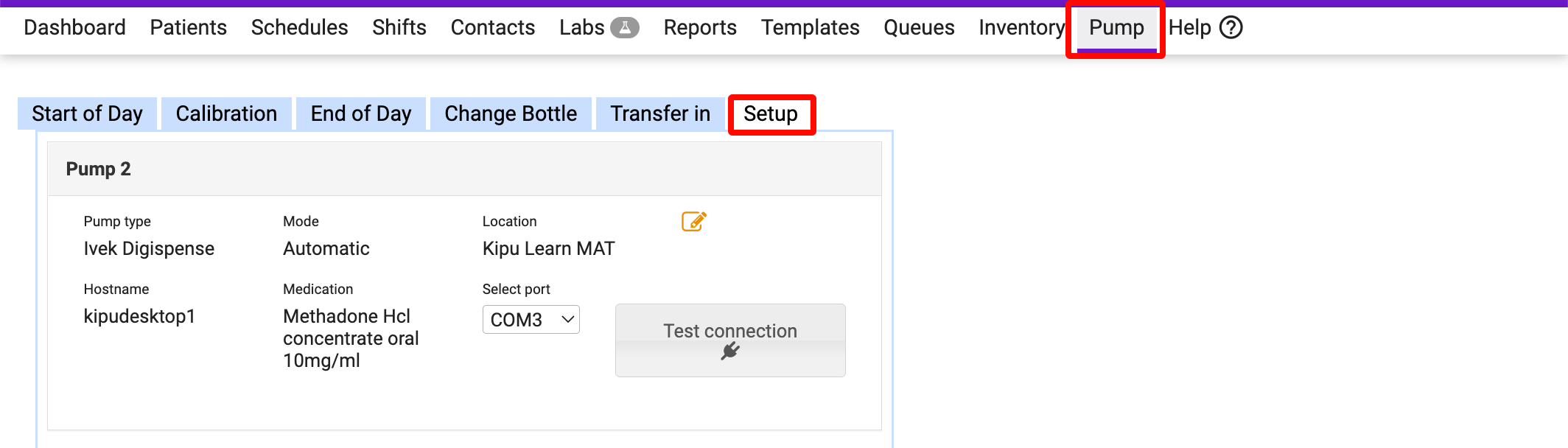
Task: Go to the Patients section
Action: click(x=188, y=28)
